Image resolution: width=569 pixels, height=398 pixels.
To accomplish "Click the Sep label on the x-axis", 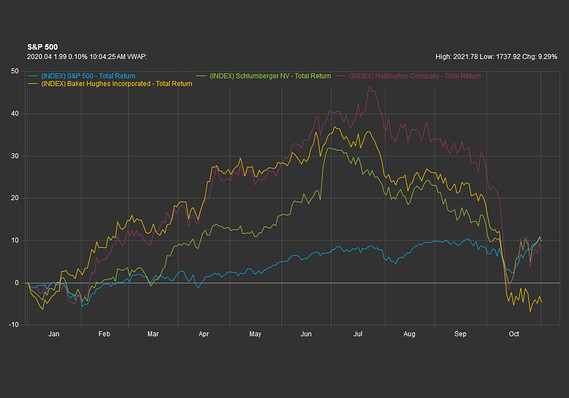I will [460, 334].
